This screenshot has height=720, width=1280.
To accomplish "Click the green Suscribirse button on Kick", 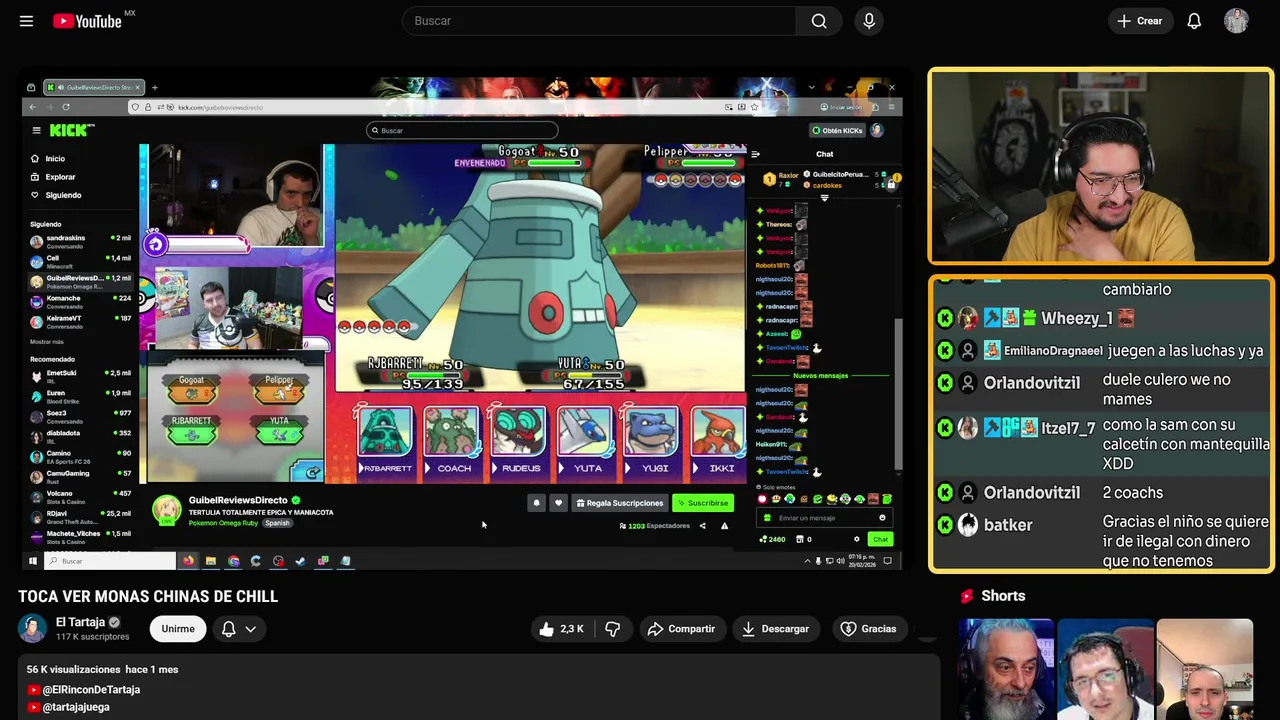I will pos(703,503).
